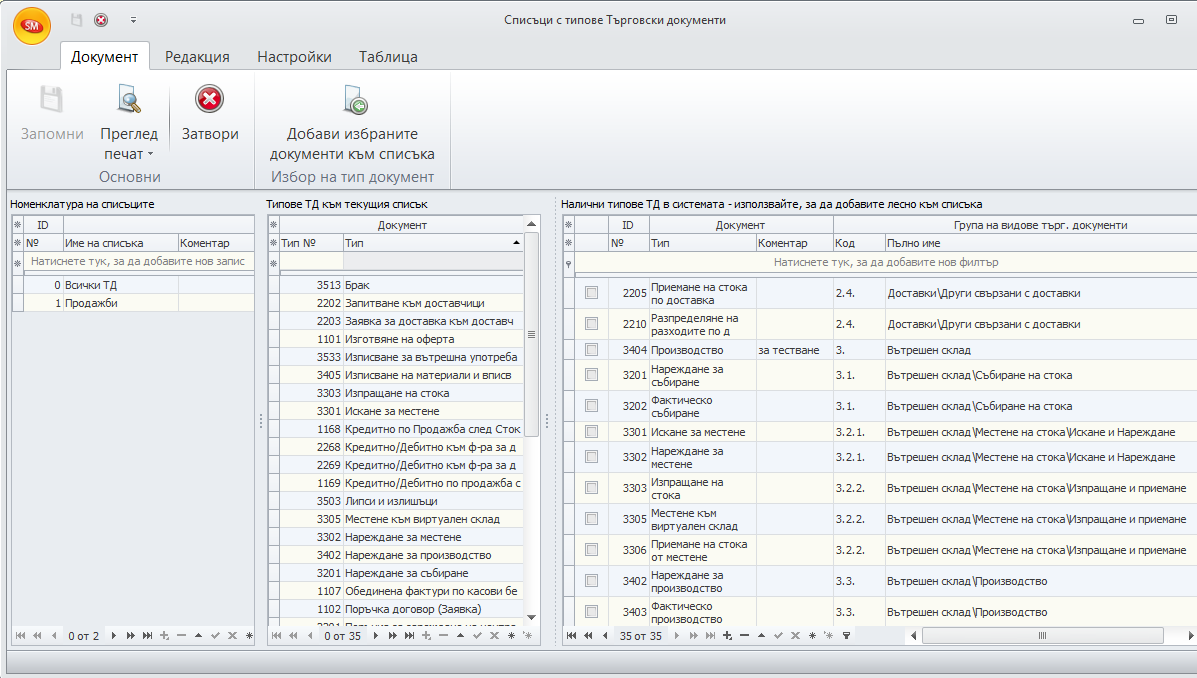This screenshot has width=1197, height=678.
Task: Click Пълно име column header
Action: pyautogui.click(x=1041, y=243)
